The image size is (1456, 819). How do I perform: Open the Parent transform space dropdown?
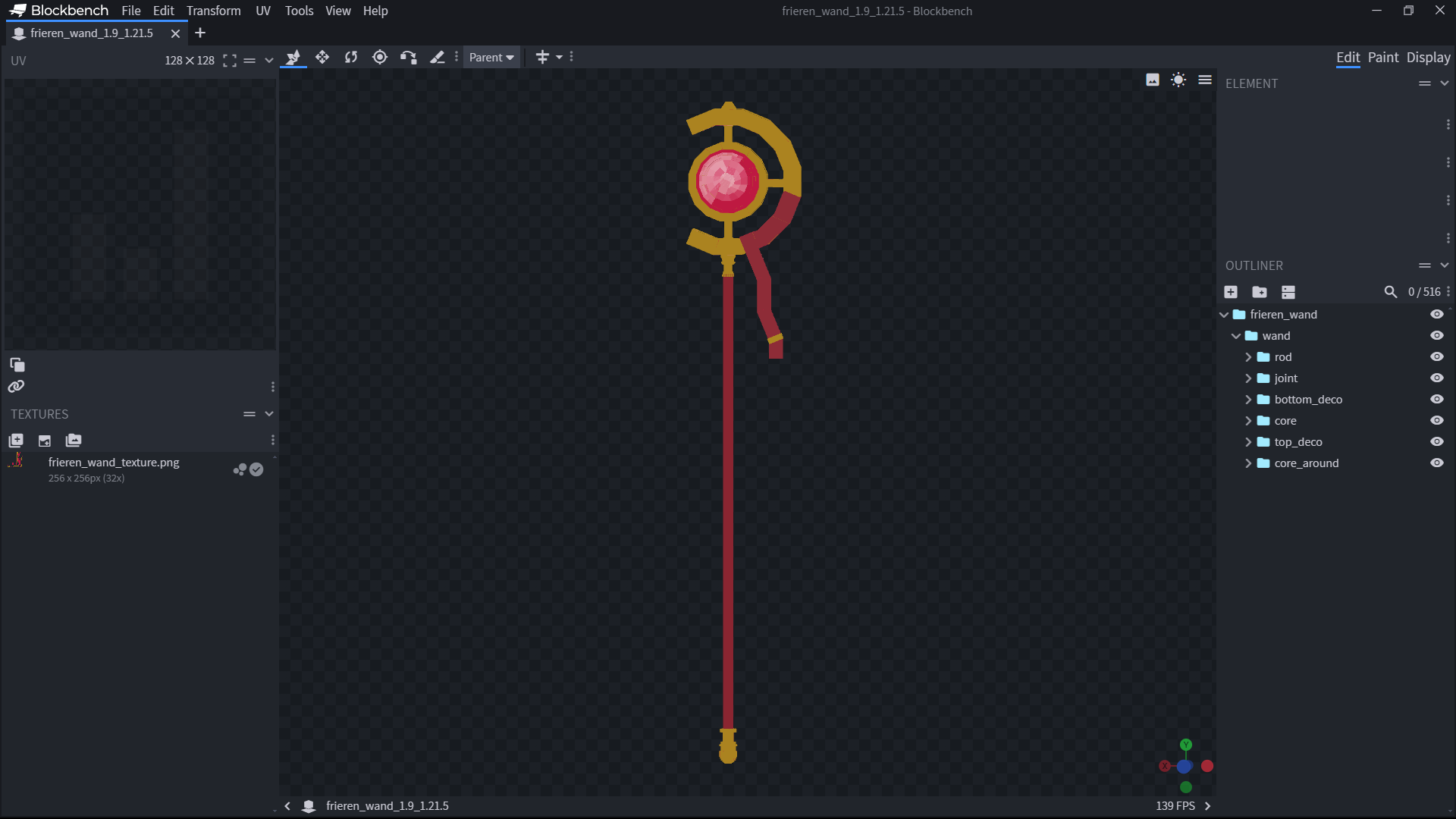coord(491,58)
